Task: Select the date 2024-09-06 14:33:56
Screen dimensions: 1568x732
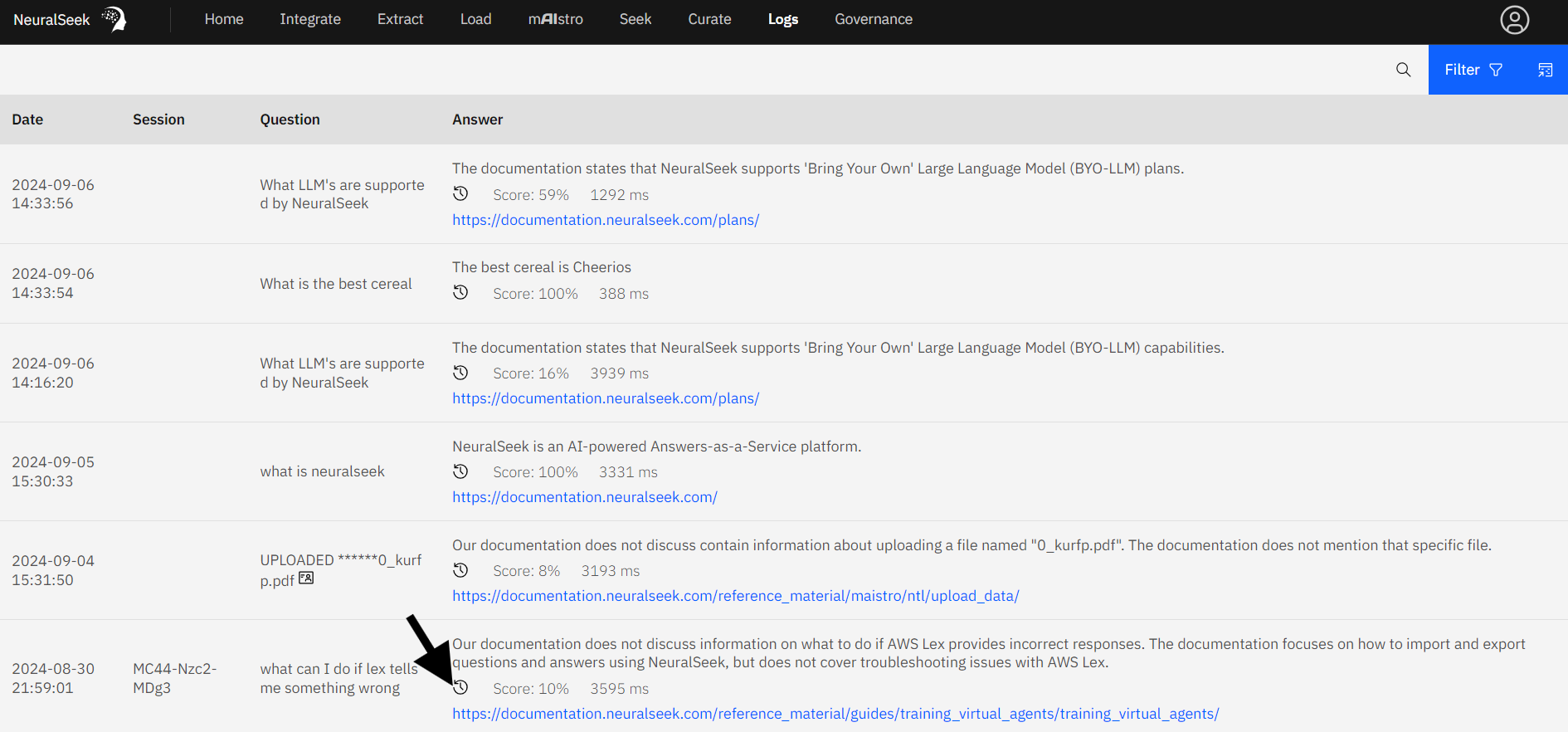Action: pos(53,194)
